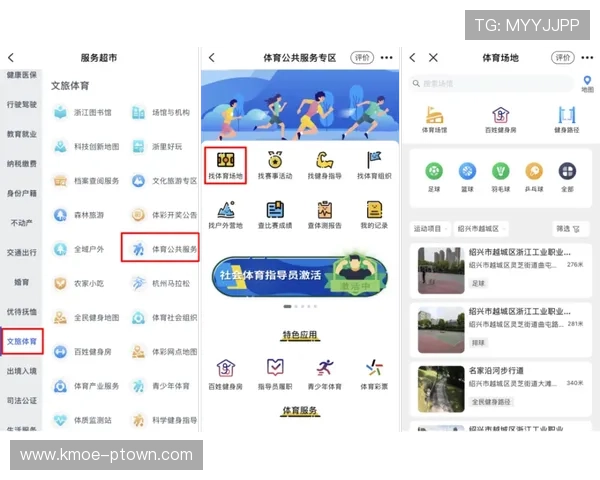Image resolution: width=600 pixels, height=480 pixels.
Task: Click 评价 button in 体育场地 header
Action: point(563,57)
